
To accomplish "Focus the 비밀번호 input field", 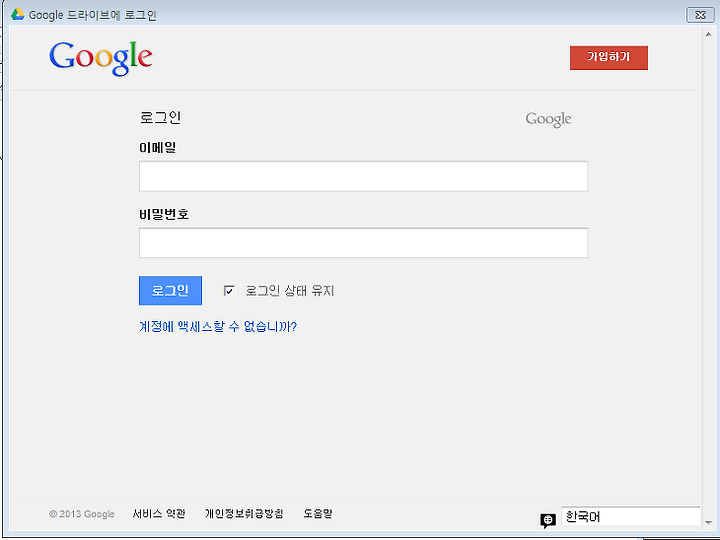I will pos(363,242).
